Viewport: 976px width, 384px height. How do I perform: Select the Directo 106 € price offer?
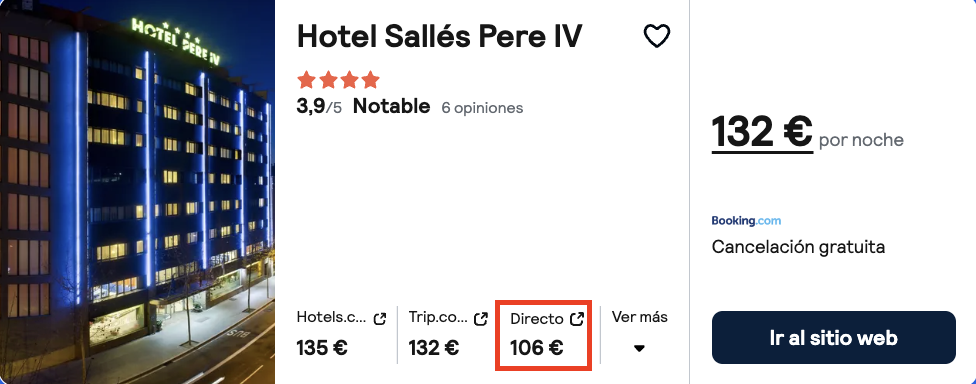click(x=543, y=335)
